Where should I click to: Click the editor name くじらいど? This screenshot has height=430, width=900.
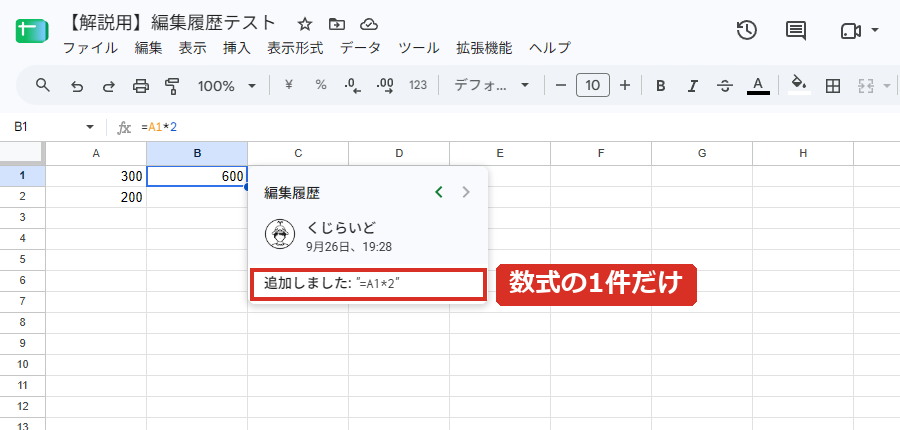(341, 227)
